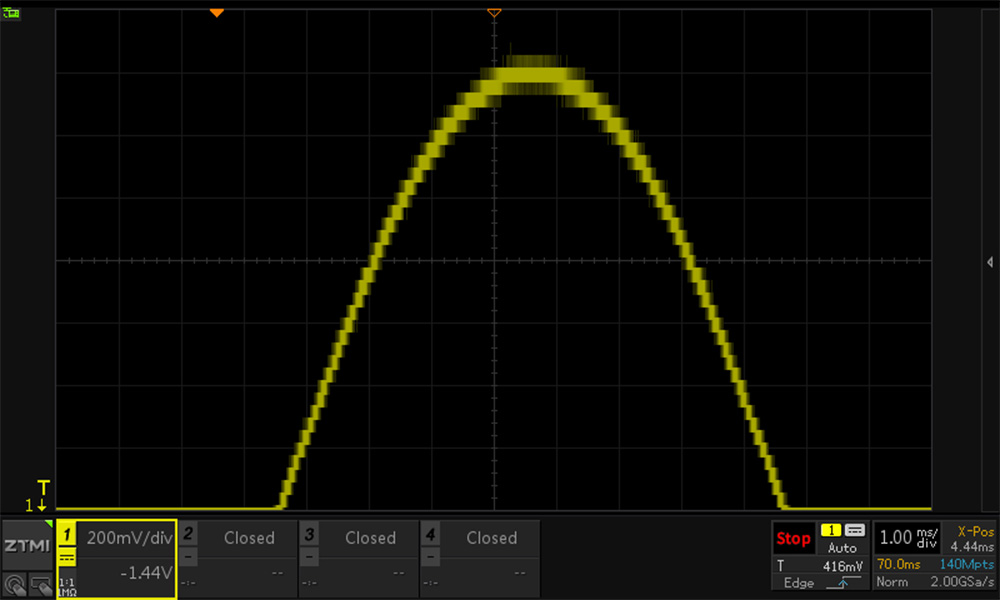Expand the right side panel arrow
This screenshot has width=1000, height=600.
click(x=989, y=260)
